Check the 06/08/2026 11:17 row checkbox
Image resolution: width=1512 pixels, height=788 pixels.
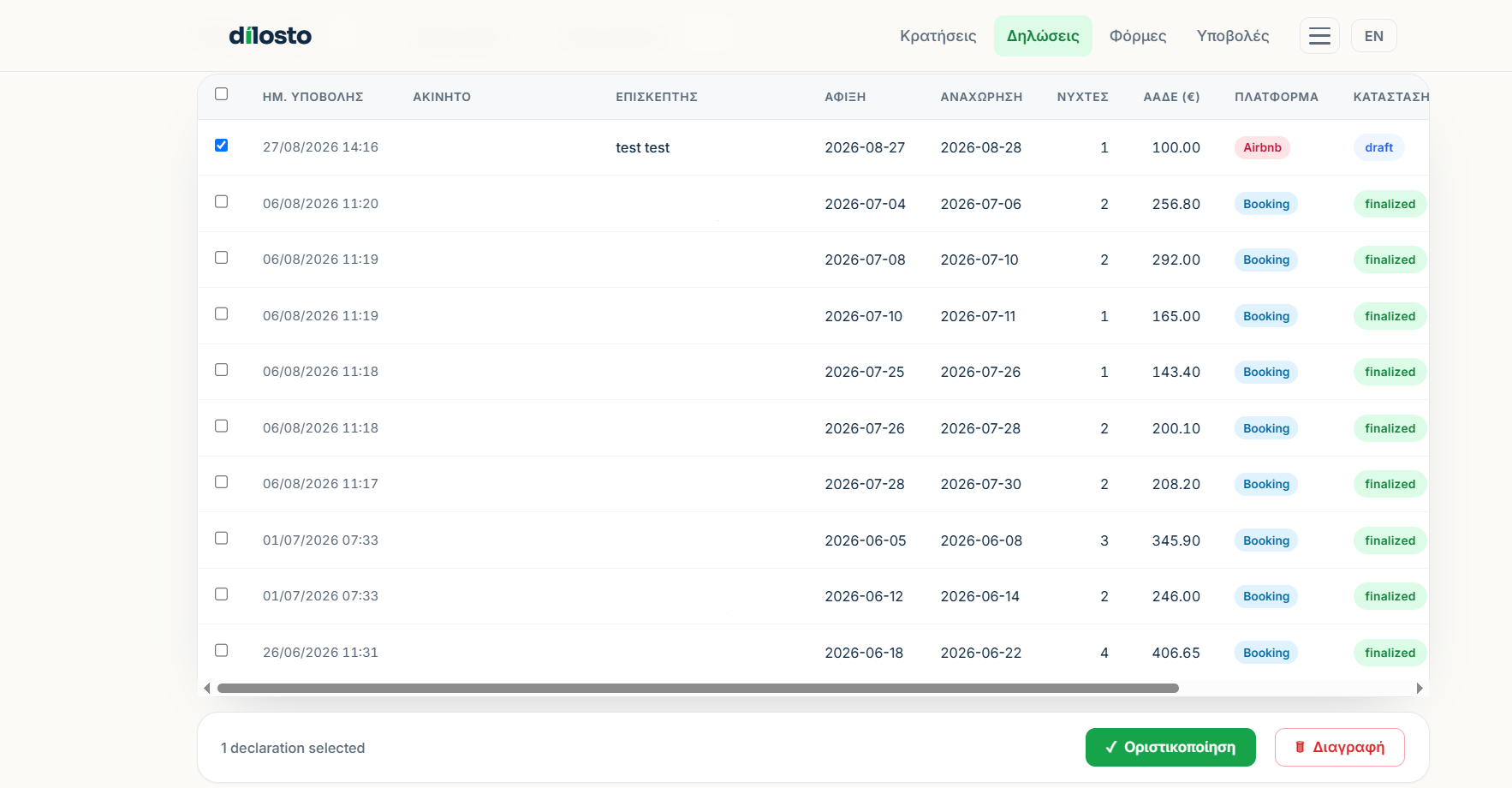coord(221,481)
